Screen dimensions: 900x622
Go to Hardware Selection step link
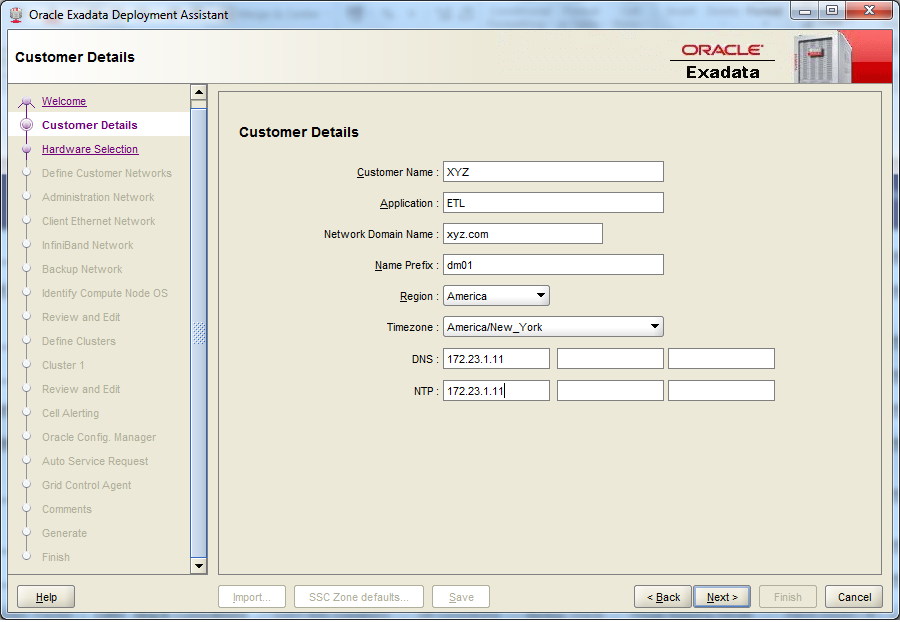pyautogui.click(x=90, y=149)
